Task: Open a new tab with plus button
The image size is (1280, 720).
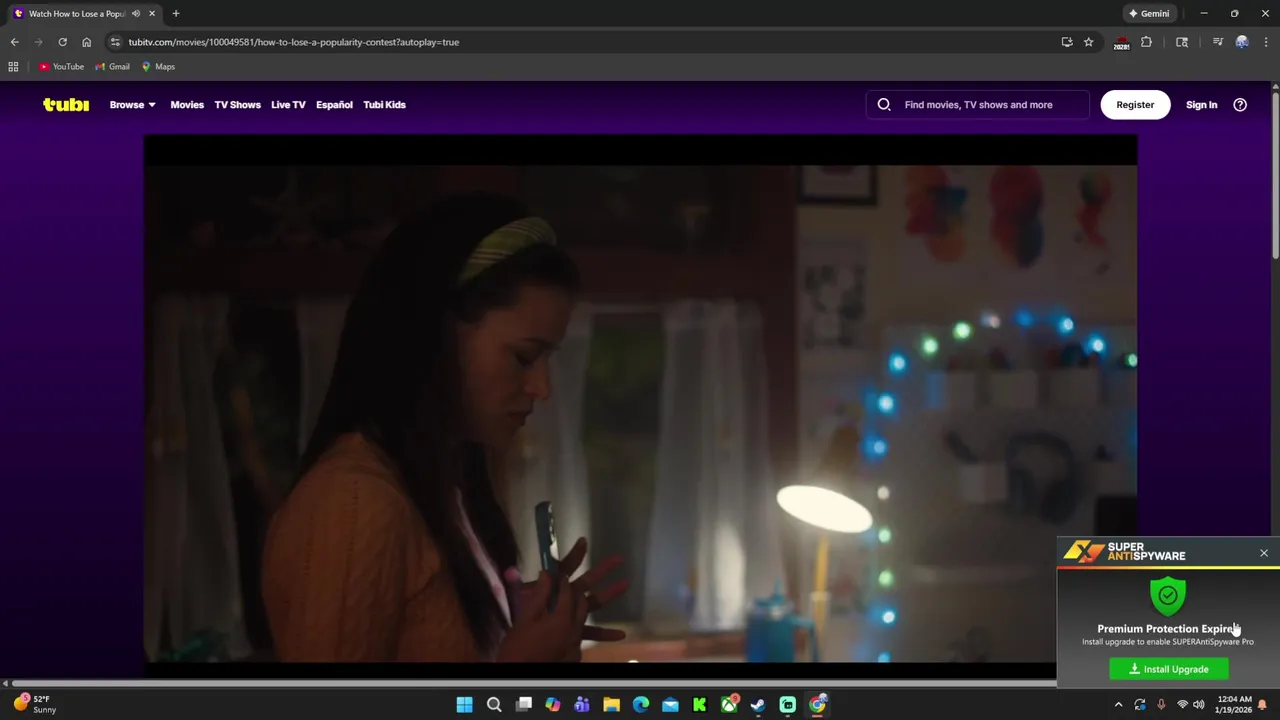Action: tap(176, 14)
